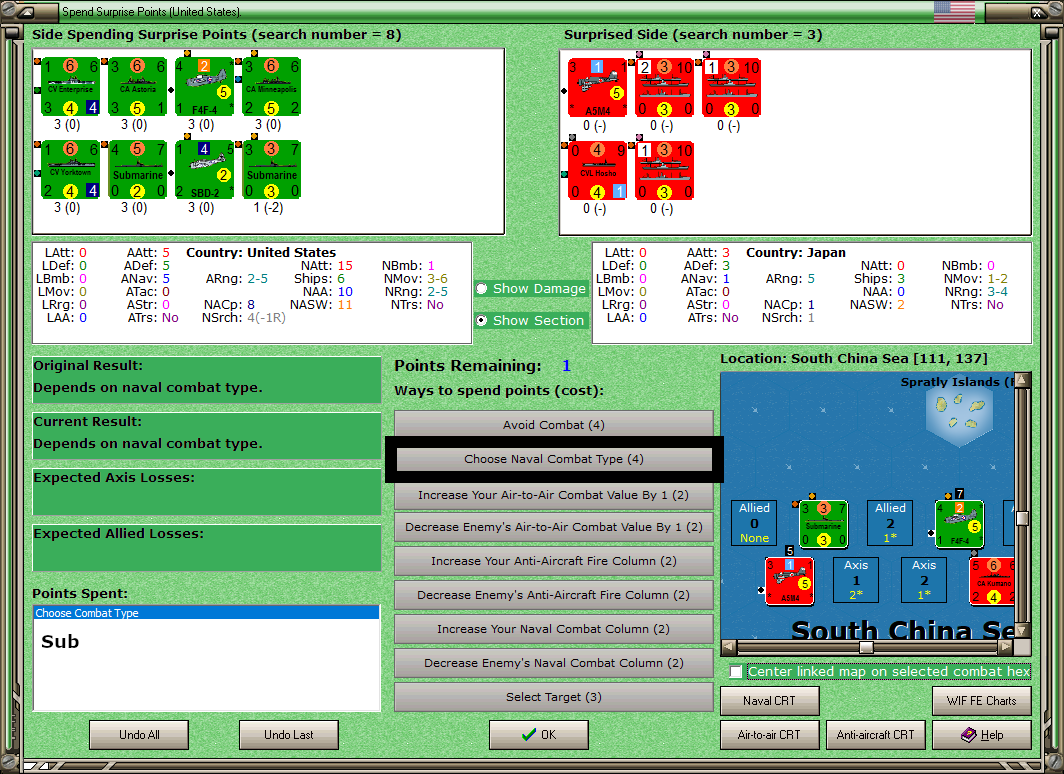Select the US Submarine unit valued 3 (0)
Image resolution: width=1064 pixels, height=774 pixels.
pyautogui.click(x=138, y=170)
